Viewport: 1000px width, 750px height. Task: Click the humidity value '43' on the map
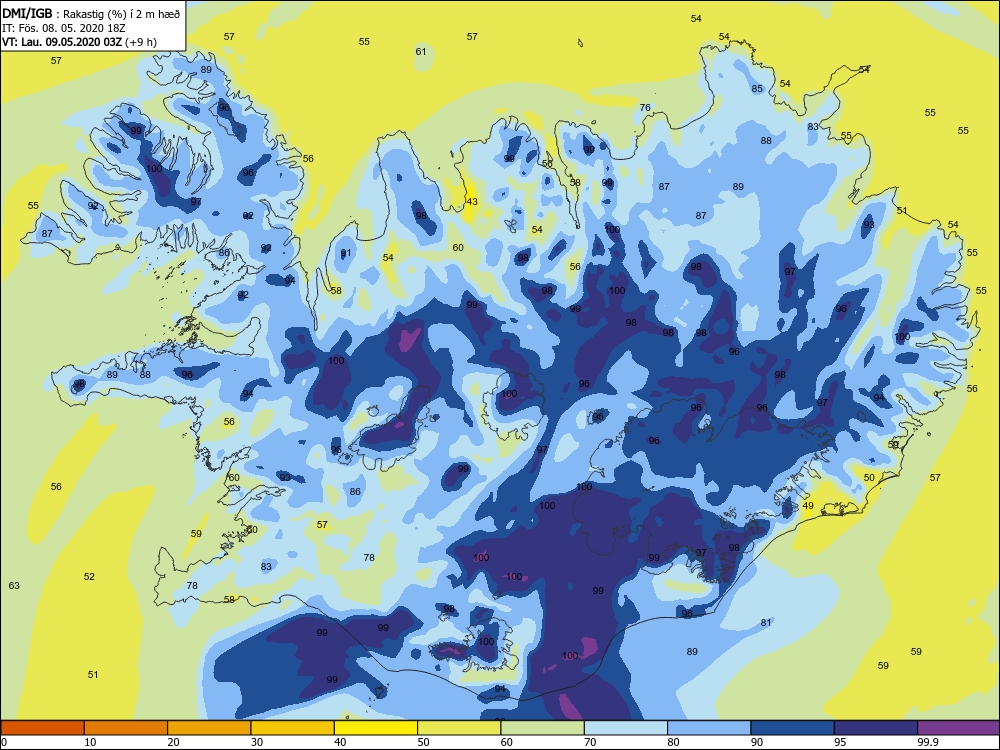472,202
